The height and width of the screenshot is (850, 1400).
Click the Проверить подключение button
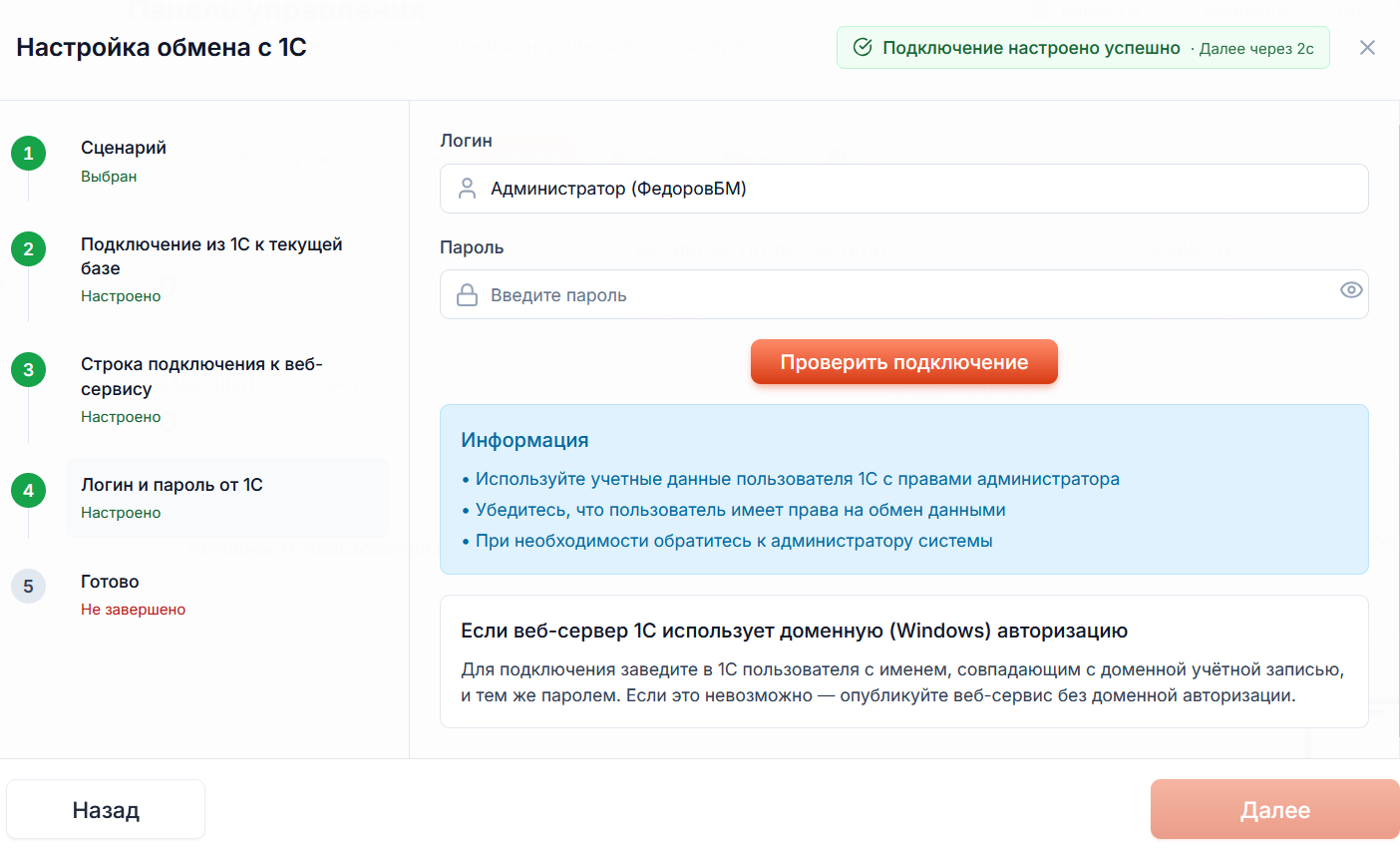point(903,362)
